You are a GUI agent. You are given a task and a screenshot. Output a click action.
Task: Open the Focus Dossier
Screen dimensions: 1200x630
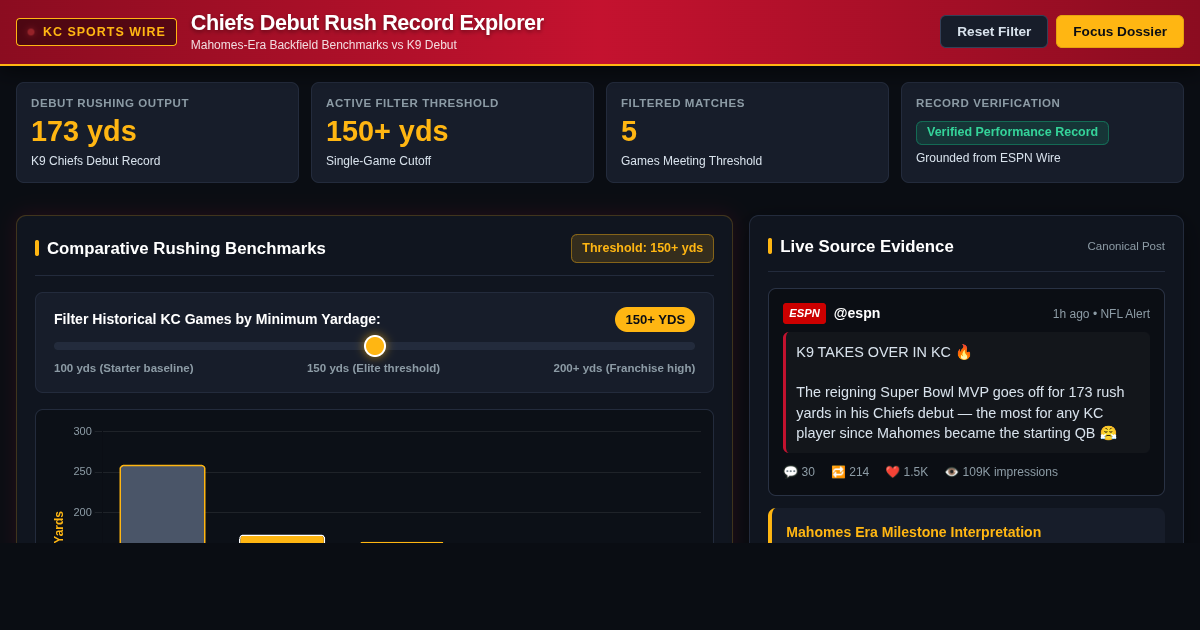tap(1120, 31)
